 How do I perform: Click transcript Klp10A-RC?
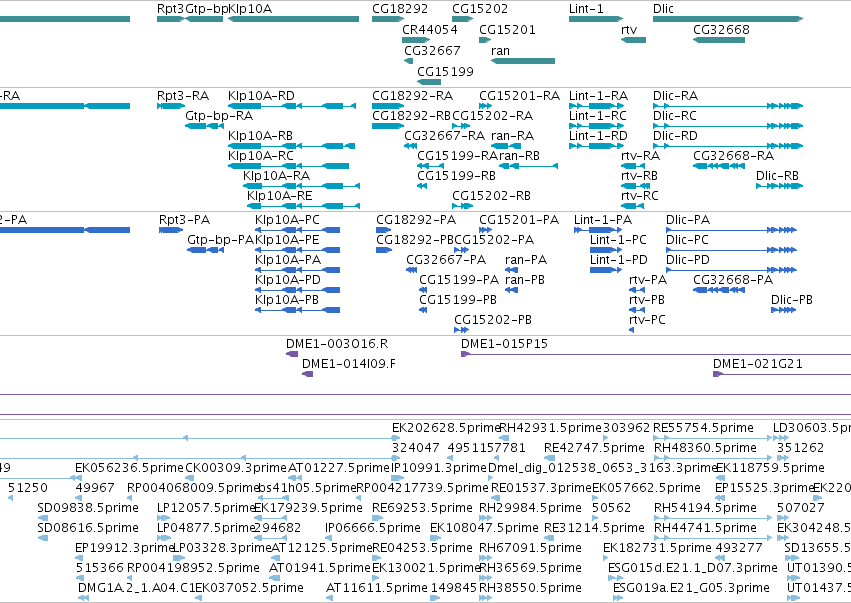(x=288, y=166)
